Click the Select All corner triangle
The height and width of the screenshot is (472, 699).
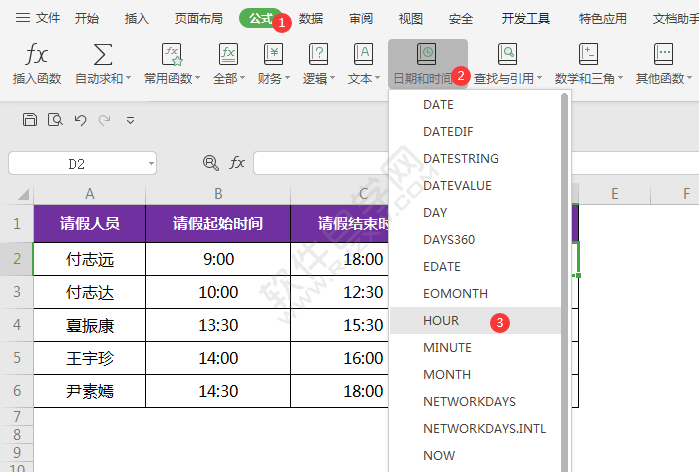23,194
